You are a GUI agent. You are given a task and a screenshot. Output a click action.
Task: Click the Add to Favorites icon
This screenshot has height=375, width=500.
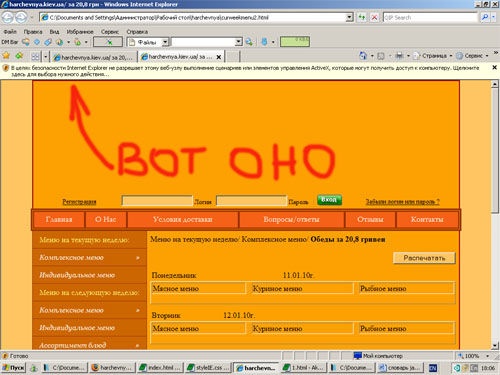19,56
